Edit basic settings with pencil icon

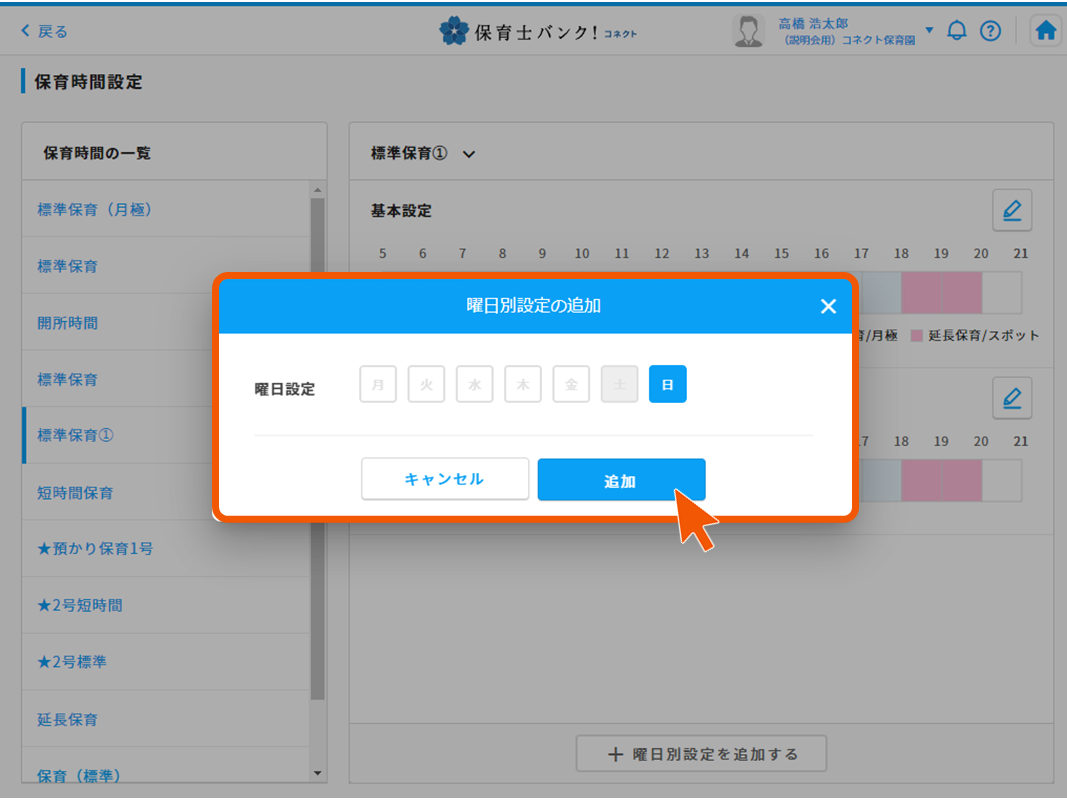click(x=1011, y=211)
